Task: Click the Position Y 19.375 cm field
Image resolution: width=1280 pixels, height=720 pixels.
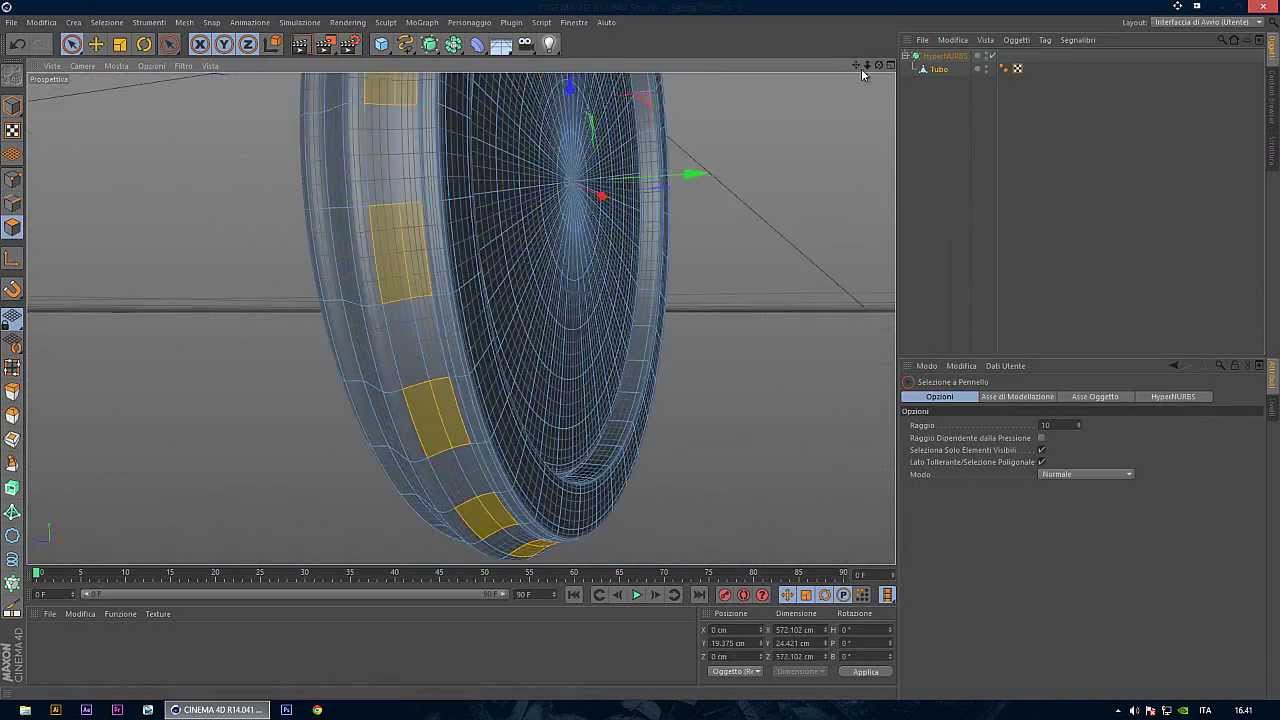Action: click(x=735, y=643)
